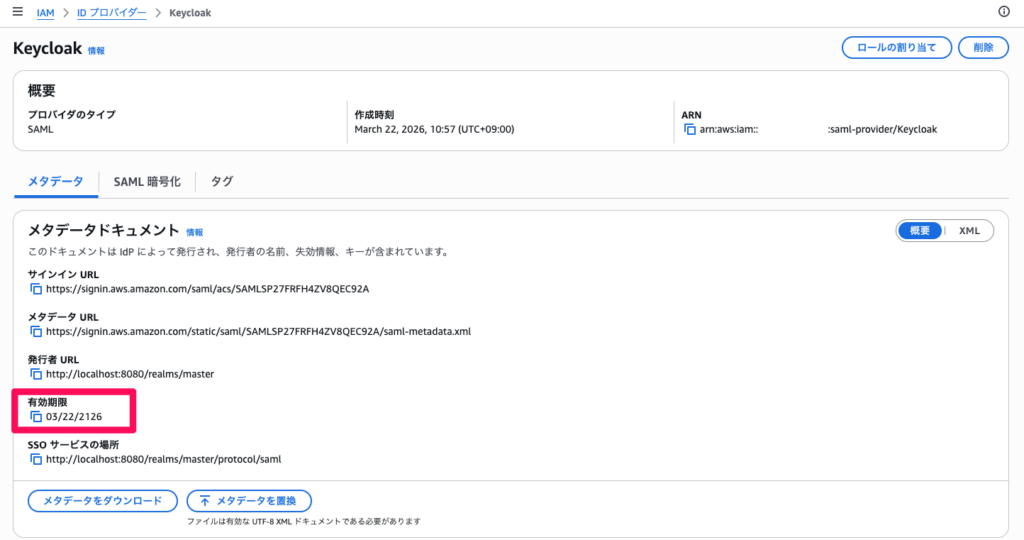Open 情報 link next to Keycloak title
1024x540 pixels.
pos(96,50)
